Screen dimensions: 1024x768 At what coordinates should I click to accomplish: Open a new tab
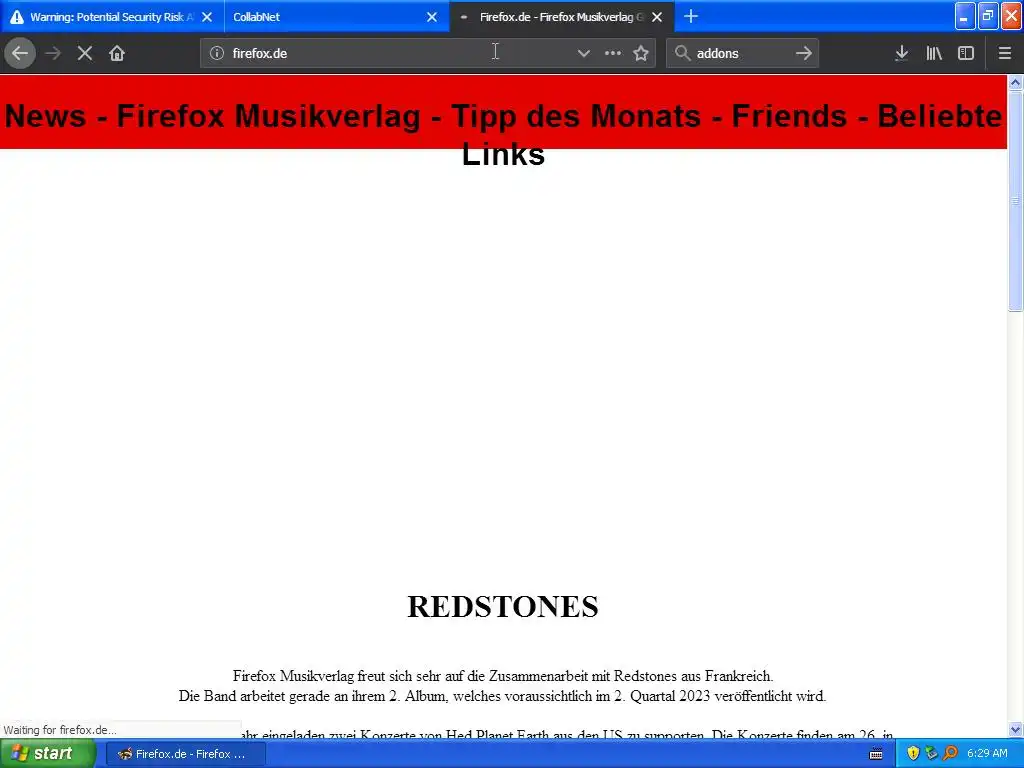tap(691, 16)
